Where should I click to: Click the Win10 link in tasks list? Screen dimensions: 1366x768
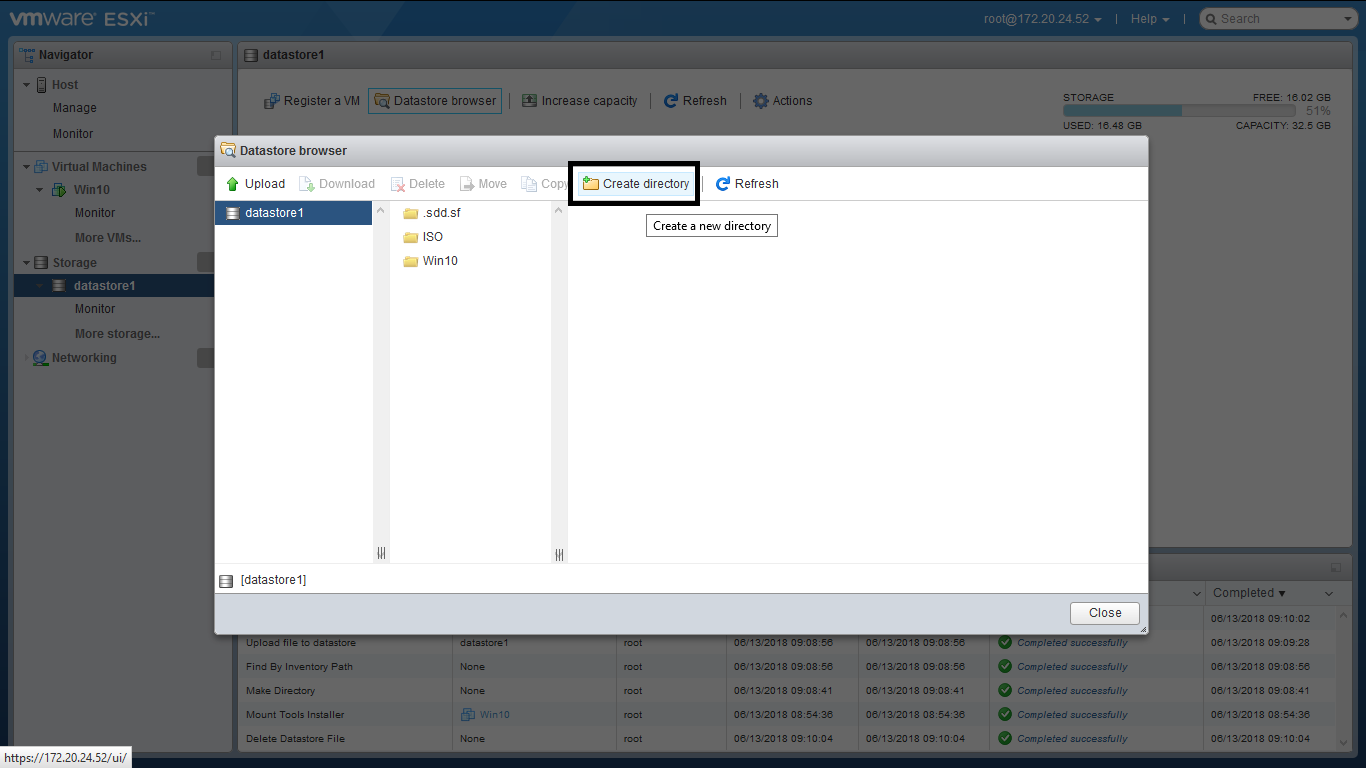coord(494,715)
